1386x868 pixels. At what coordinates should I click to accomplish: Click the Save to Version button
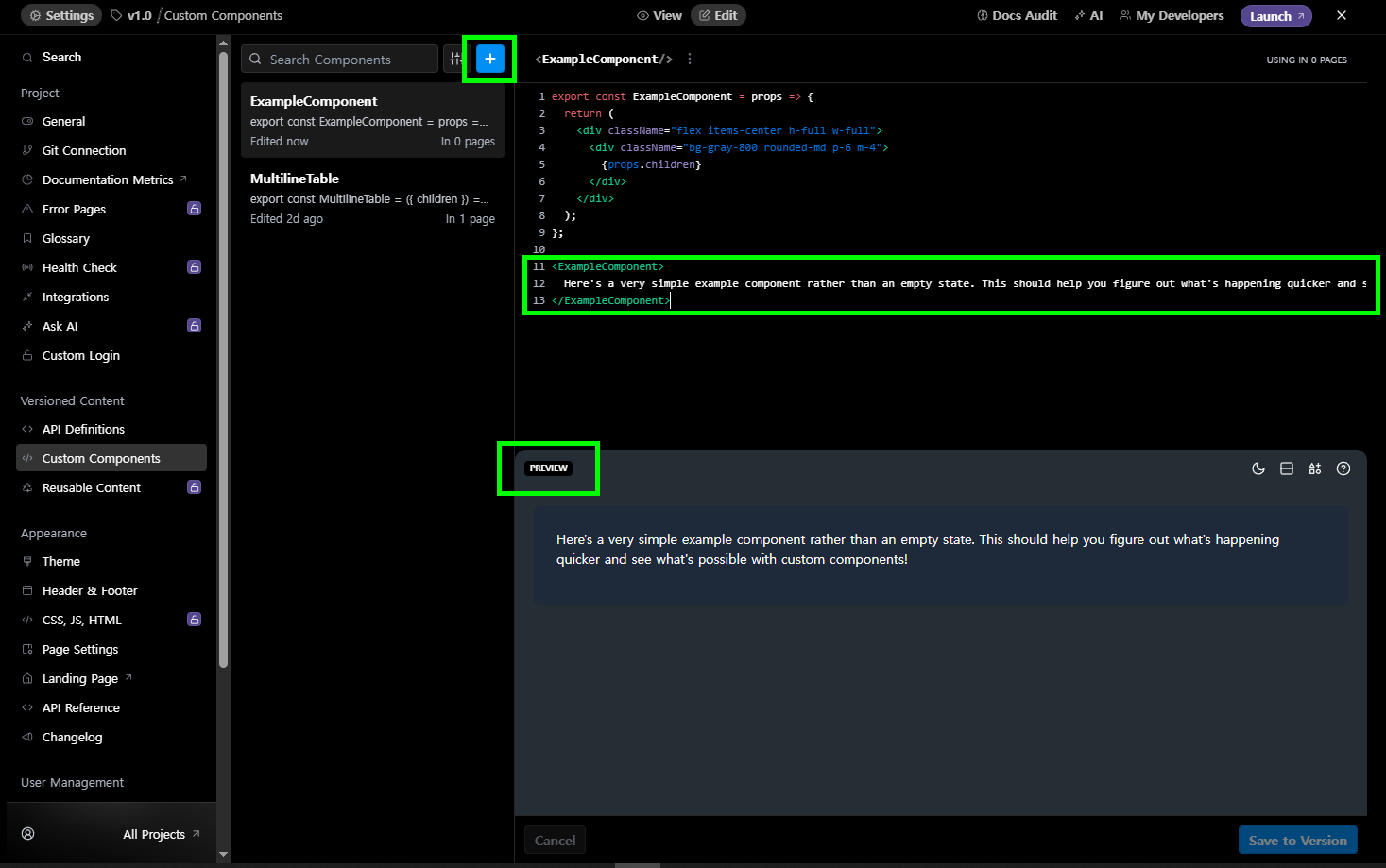1297,840
